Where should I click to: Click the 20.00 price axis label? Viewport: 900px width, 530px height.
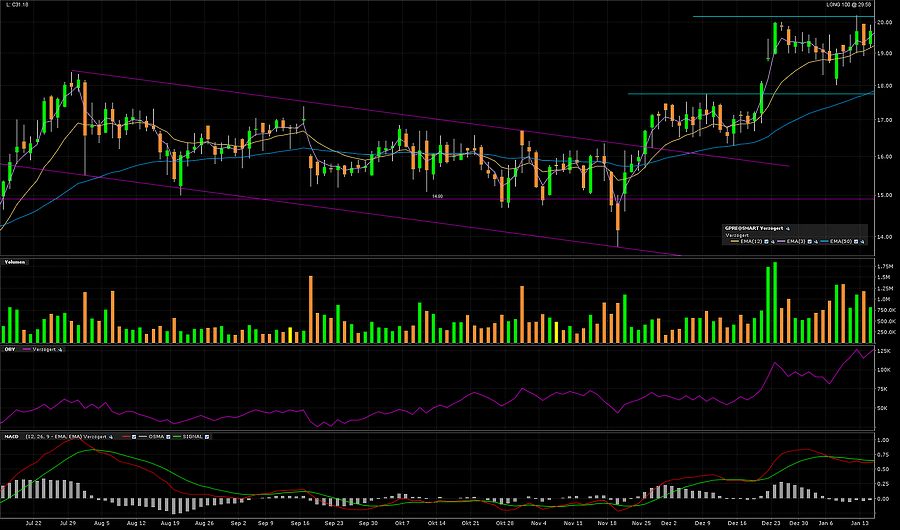click(885, 22)
